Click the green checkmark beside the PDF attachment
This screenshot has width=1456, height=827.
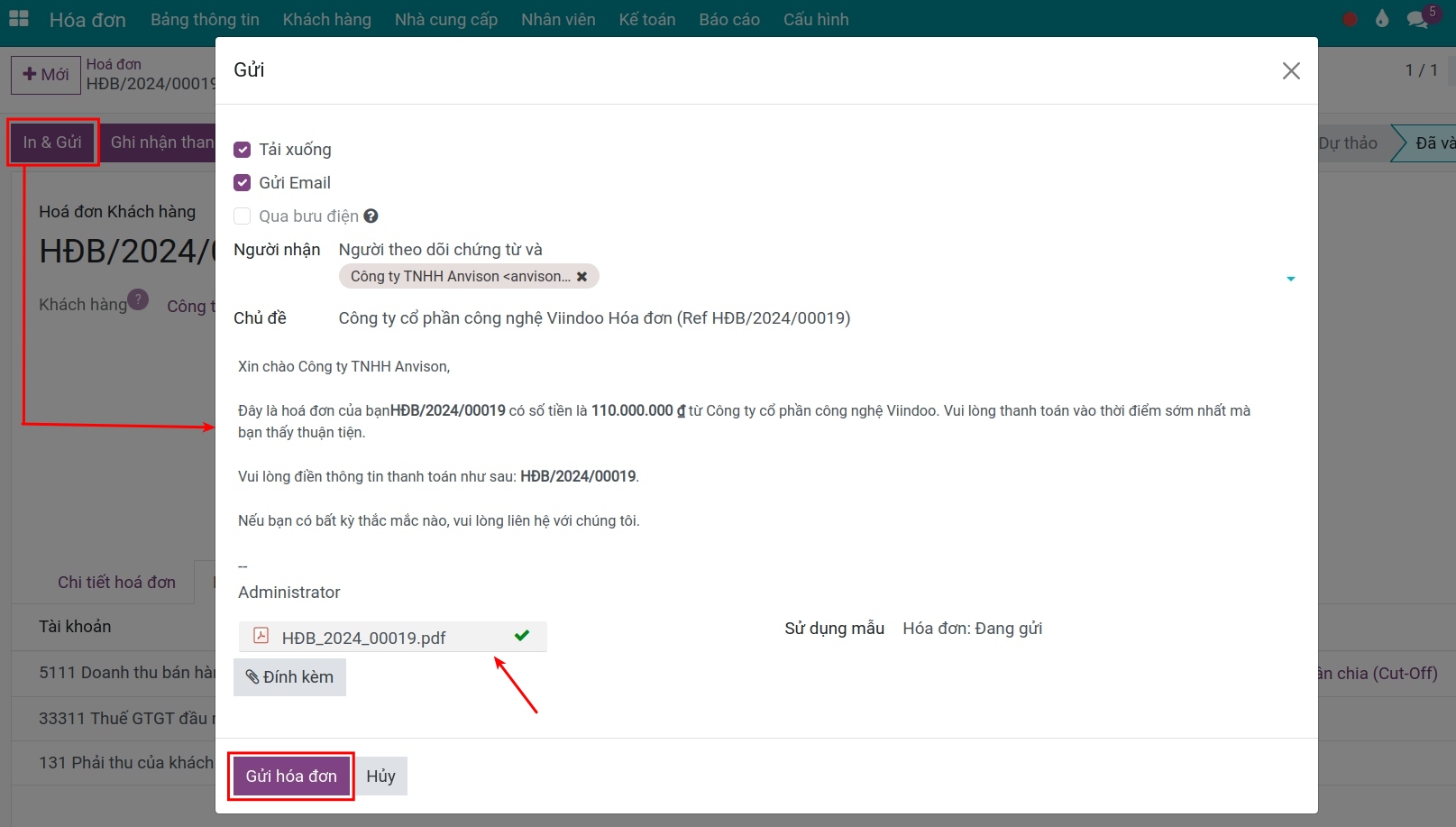point(521,636)
